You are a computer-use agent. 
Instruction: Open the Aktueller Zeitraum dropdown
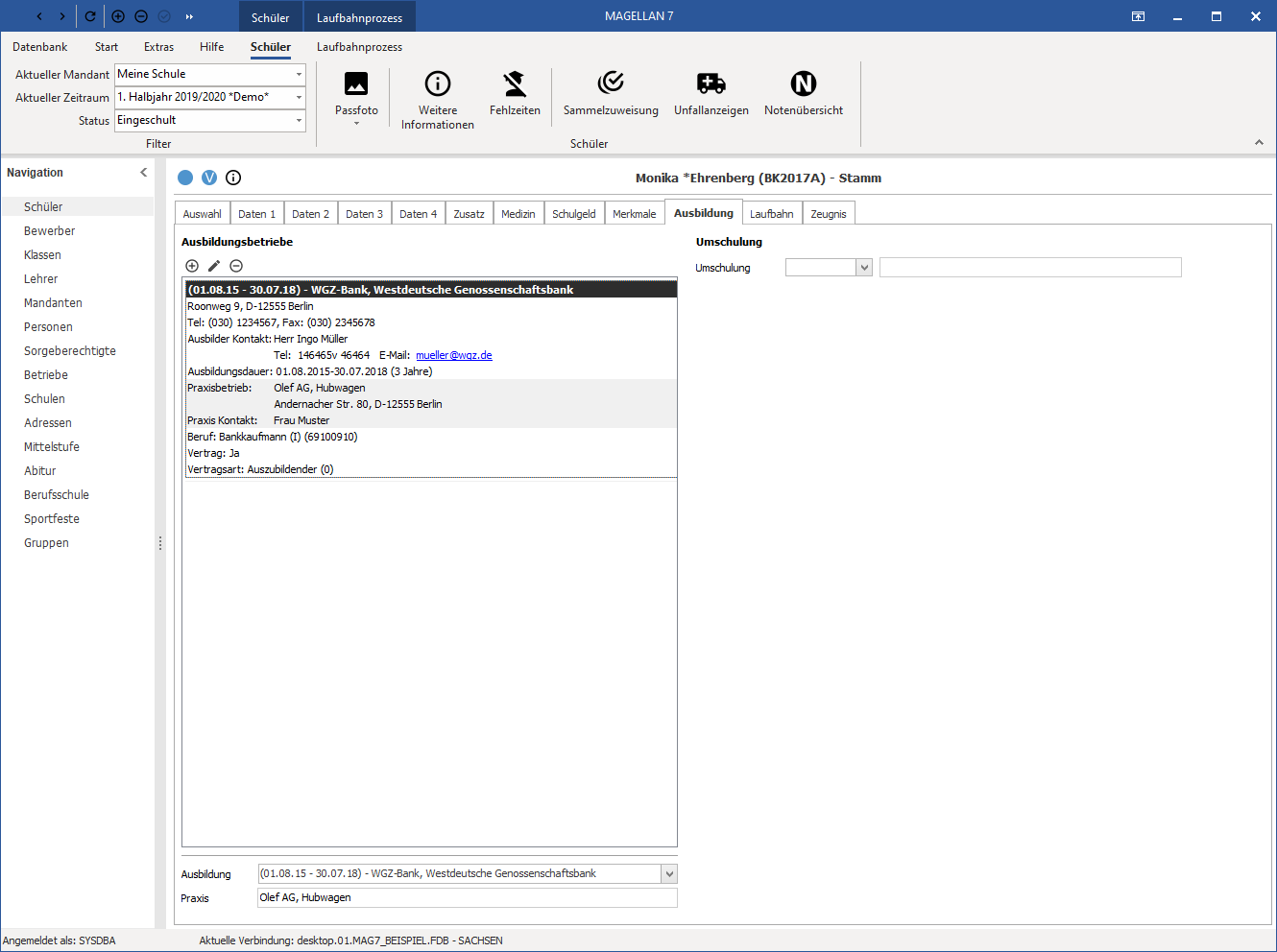299,97
